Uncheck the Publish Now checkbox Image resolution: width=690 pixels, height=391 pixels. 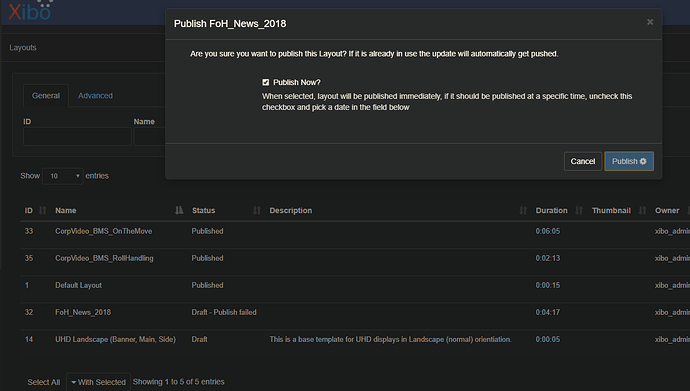[x=265, y=82]
